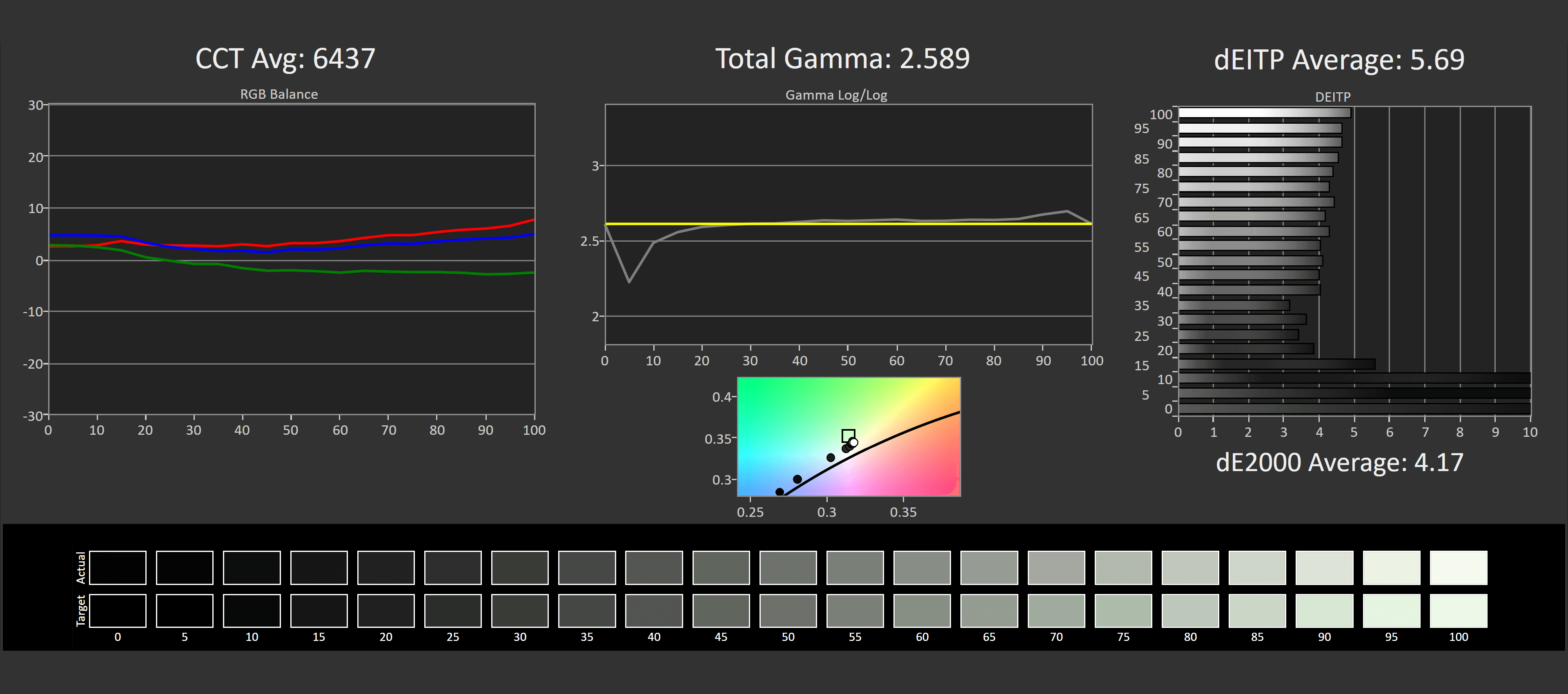The image size is (1568, 694).
Task: Click the Actual swatch at level 30
Action: (x=520, y=567)
